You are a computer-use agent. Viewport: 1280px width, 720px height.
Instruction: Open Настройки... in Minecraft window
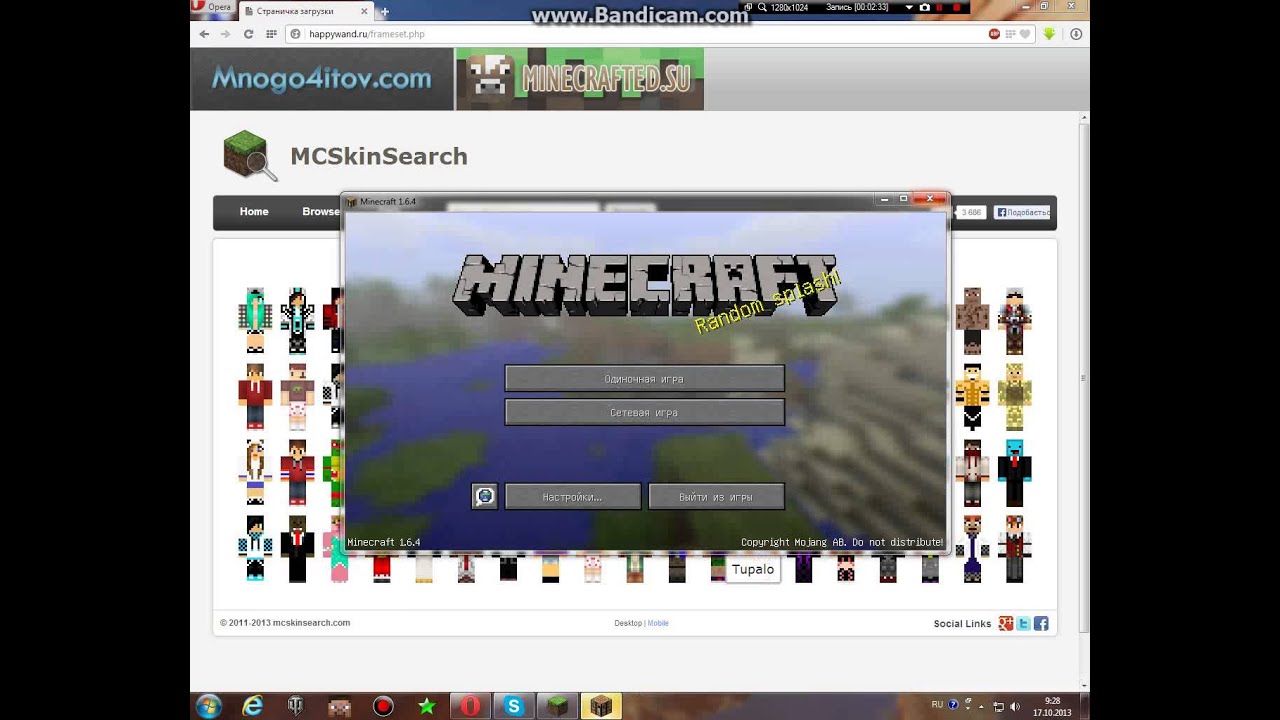(x=573, y=496)
